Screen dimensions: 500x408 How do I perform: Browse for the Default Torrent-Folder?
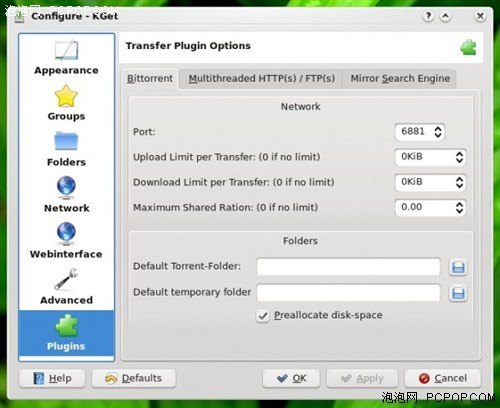point(458,267)
